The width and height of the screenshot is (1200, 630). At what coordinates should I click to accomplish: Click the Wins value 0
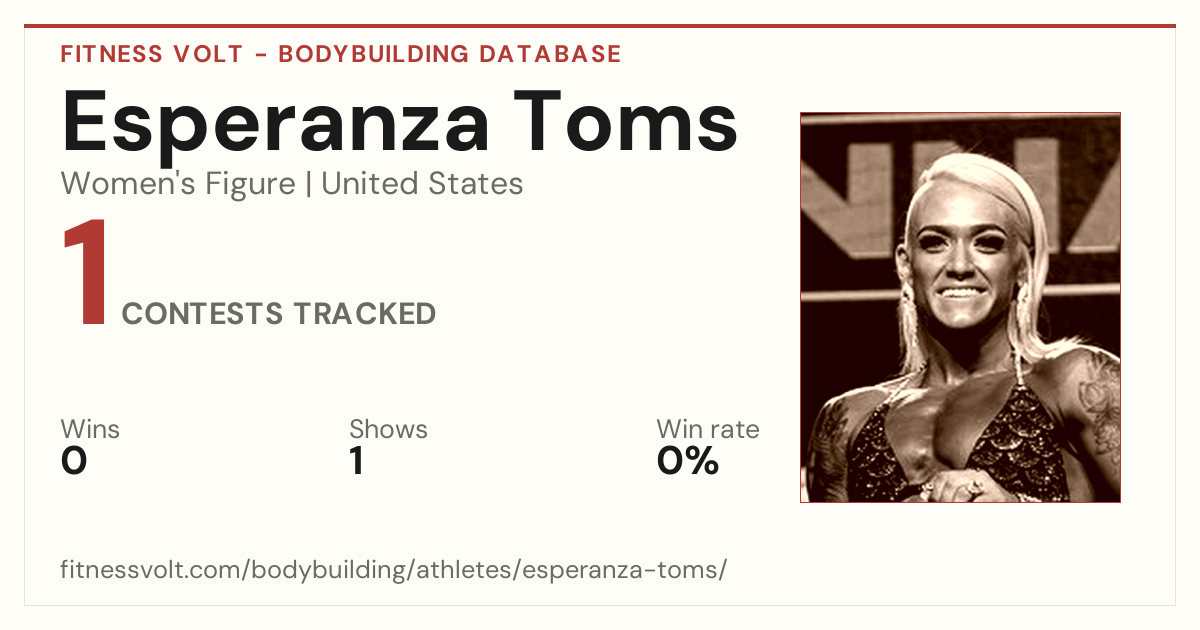tap(74, 461)
